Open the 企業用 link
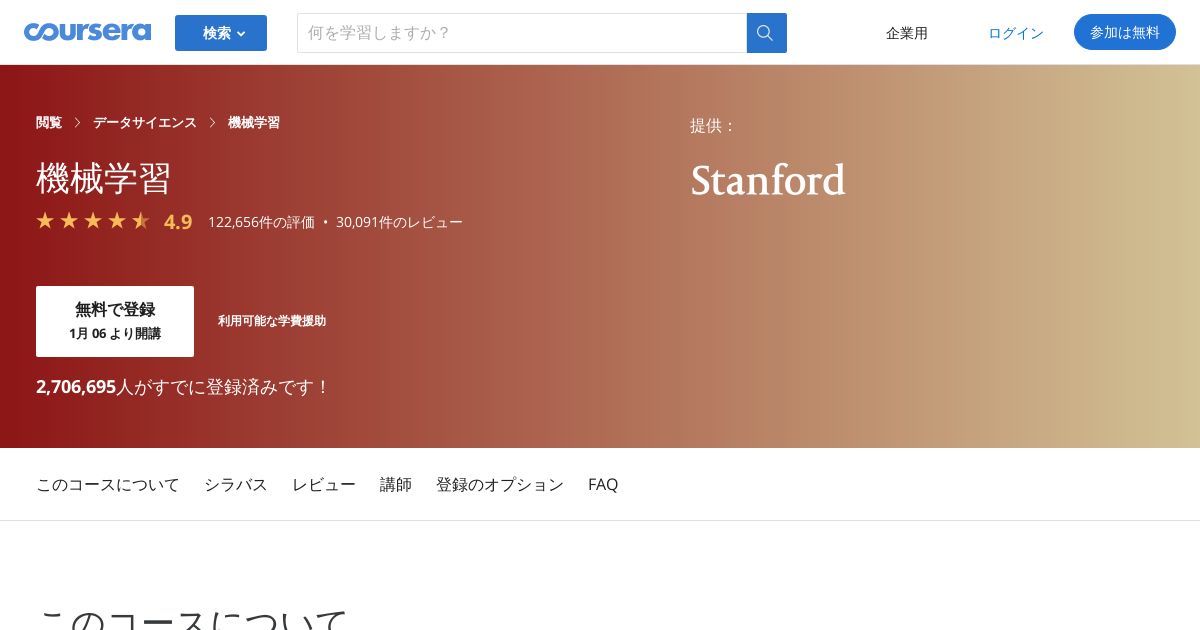The width and height of the screenshot is (1200, 630). click(907, 33)
